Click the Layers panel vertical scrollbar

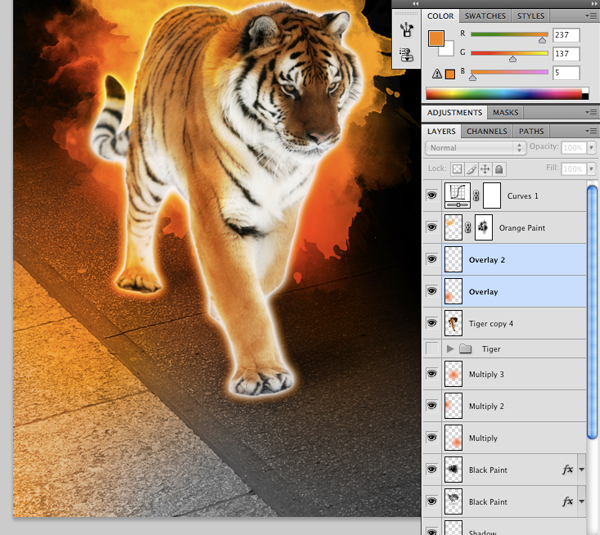592,312
